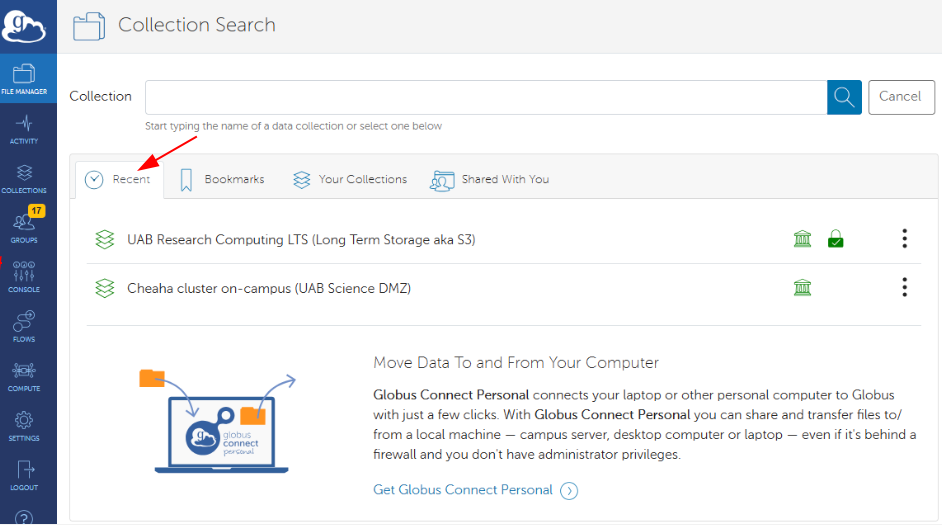Click the Collection search input field
Viewport: 942px width, 525px height.
pyautogui.click(x=485, y=97)
